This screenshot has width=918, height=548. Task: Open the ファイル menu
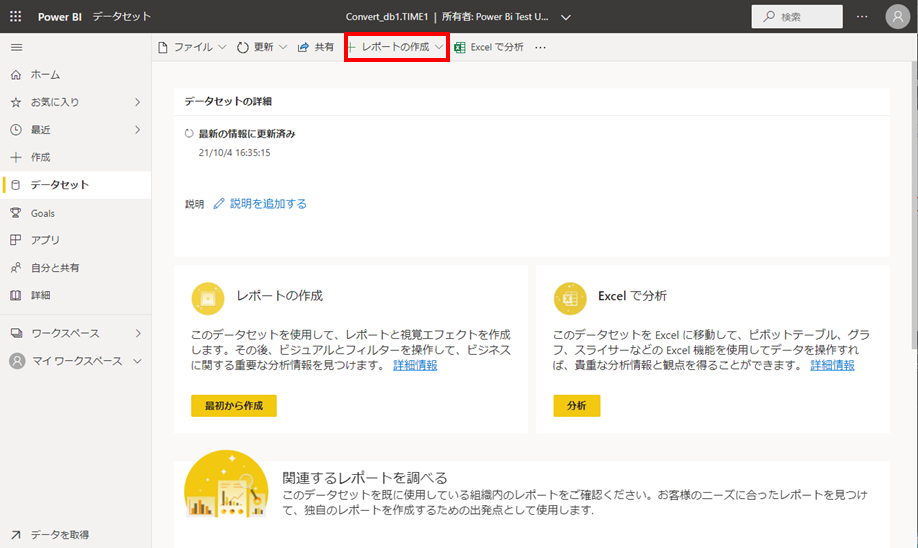(x=193, y=47)
